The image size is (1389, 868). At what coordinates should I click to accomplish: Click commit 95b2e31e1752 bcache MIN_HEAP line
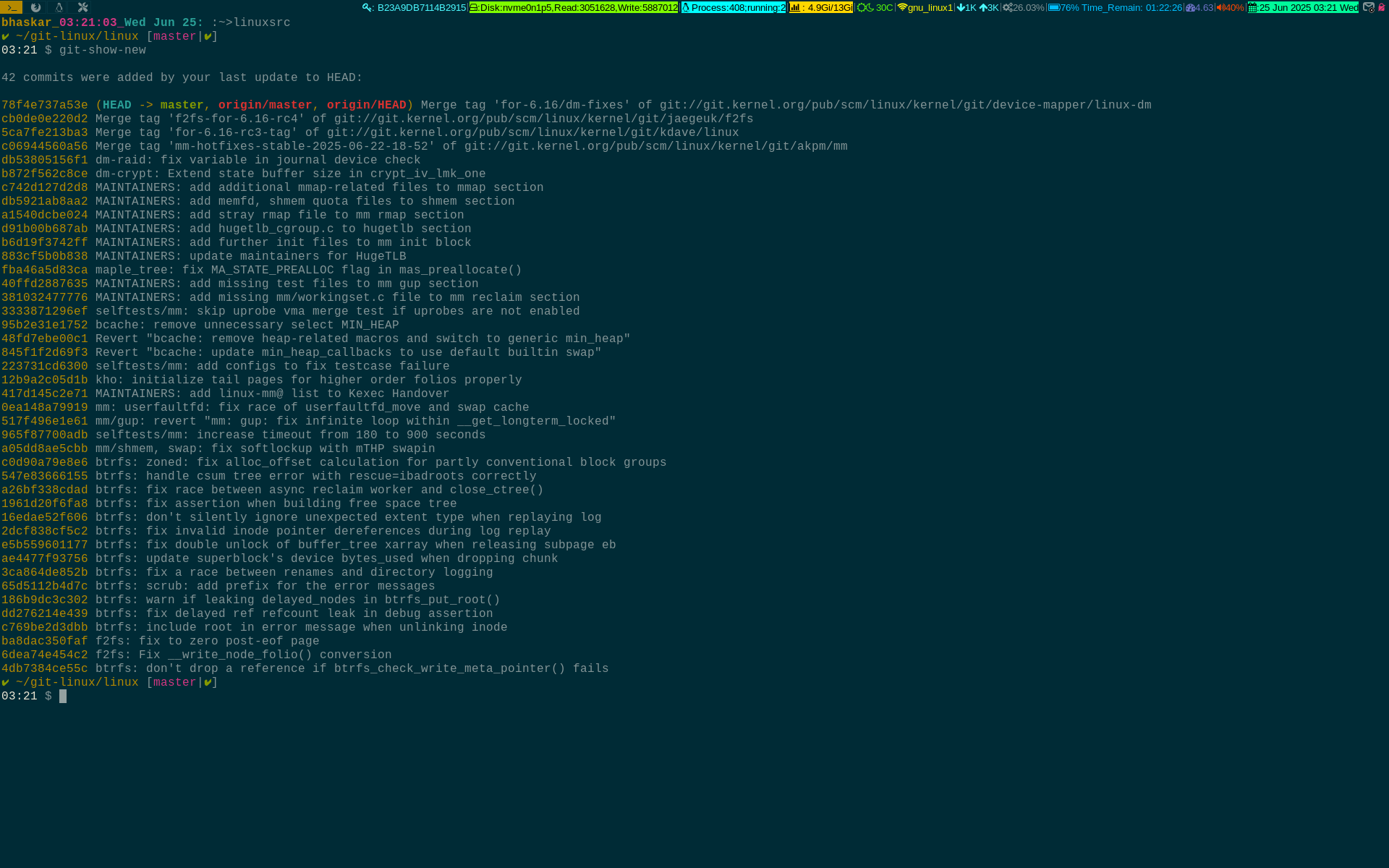(200, 325)
